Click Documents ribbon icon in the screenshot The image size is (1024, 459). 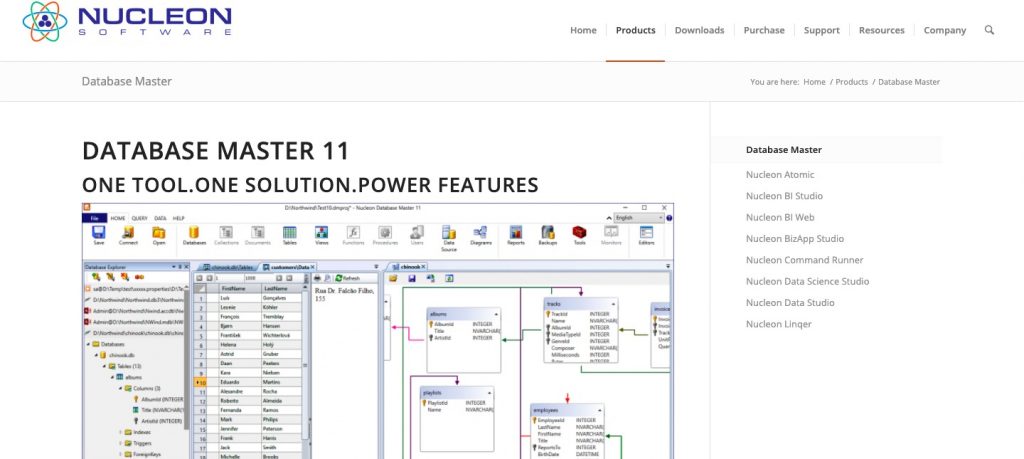point(258,236)
